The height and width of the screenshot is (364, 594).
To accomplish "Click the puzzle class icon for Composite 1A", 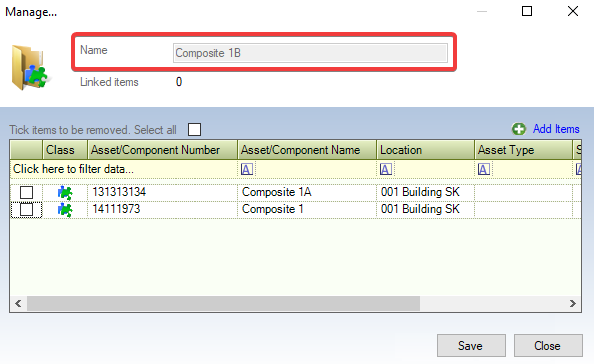I will (65, 192).
